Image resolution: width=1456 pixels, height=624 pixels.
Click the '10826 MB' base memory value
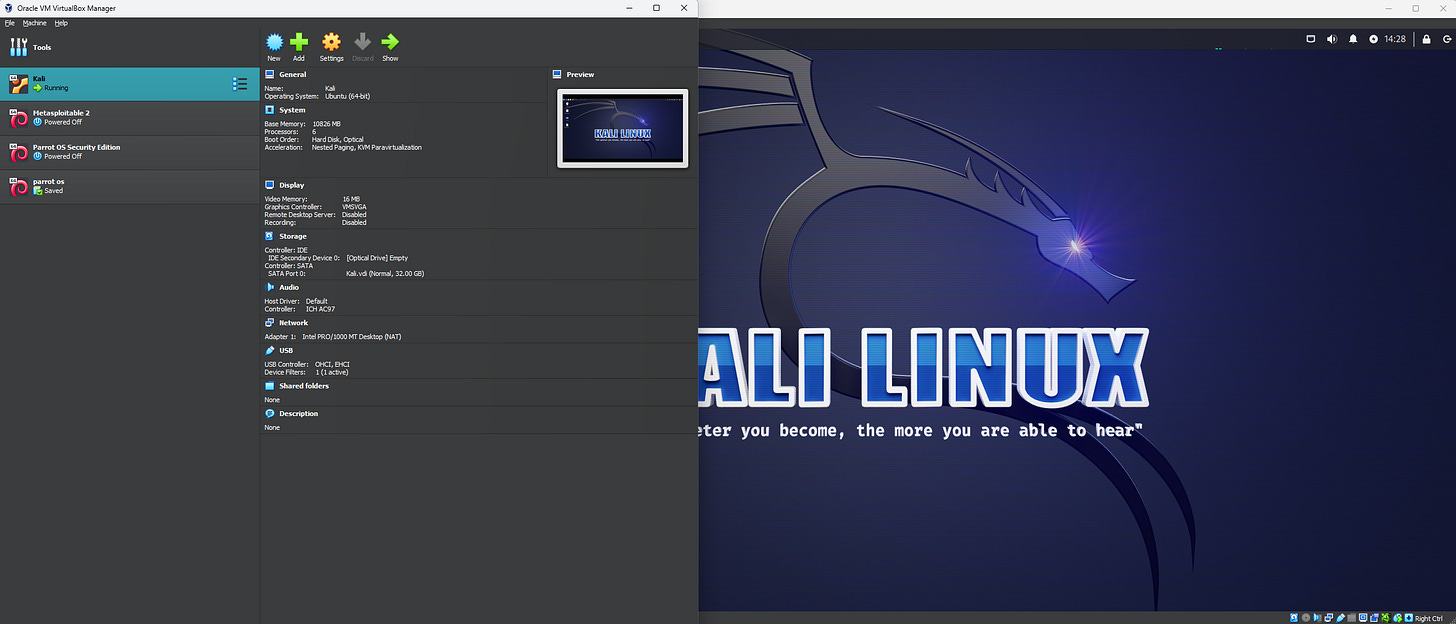(327, 124)
